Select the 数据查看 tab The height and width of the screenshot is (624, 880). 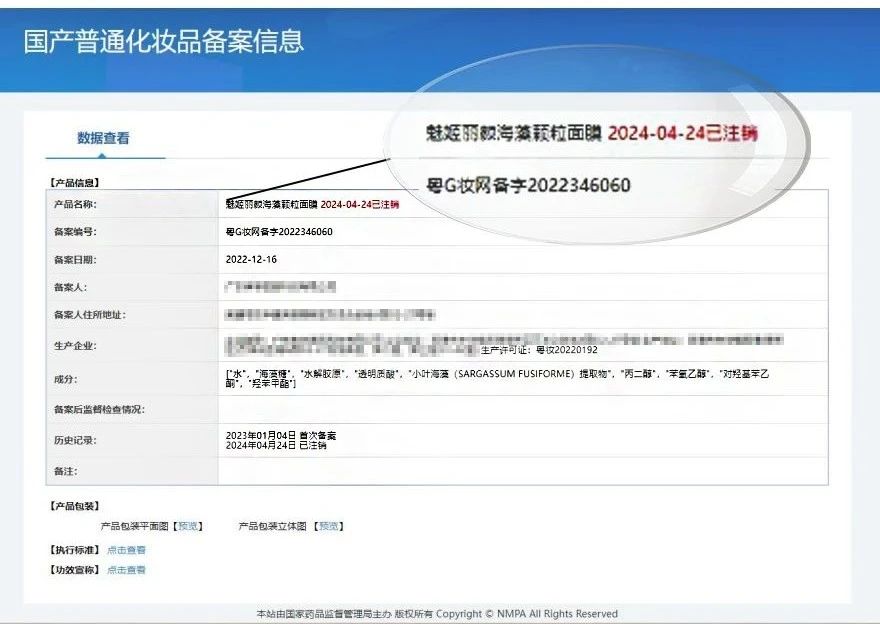[x=103, y=137]
